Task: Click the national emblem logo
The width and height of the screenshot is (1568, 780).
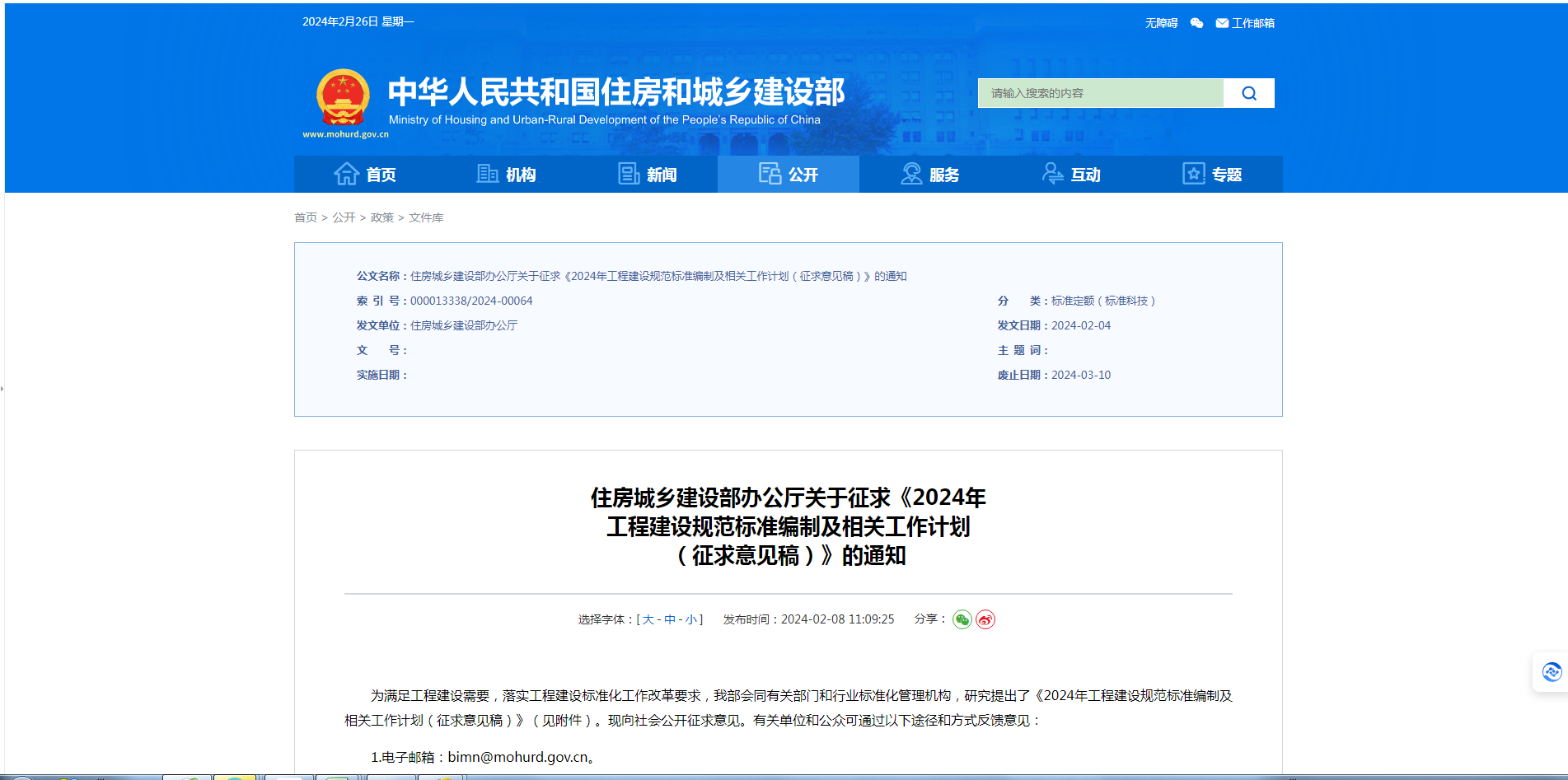Action: (x=344, y=98)
